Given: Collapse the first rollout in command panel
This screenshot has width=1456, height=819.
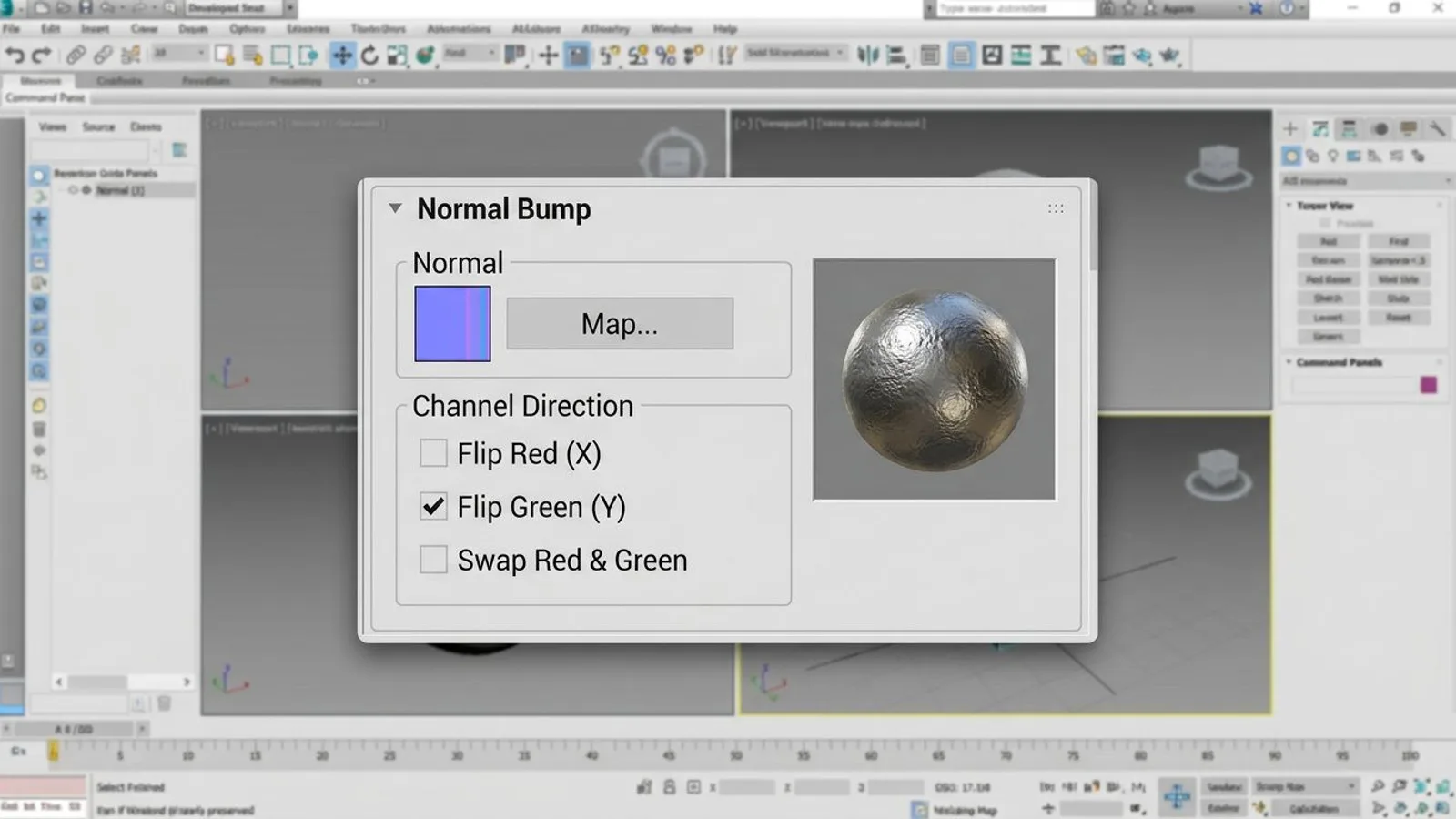Looking at the screenshot, I should pos(1289,206).
